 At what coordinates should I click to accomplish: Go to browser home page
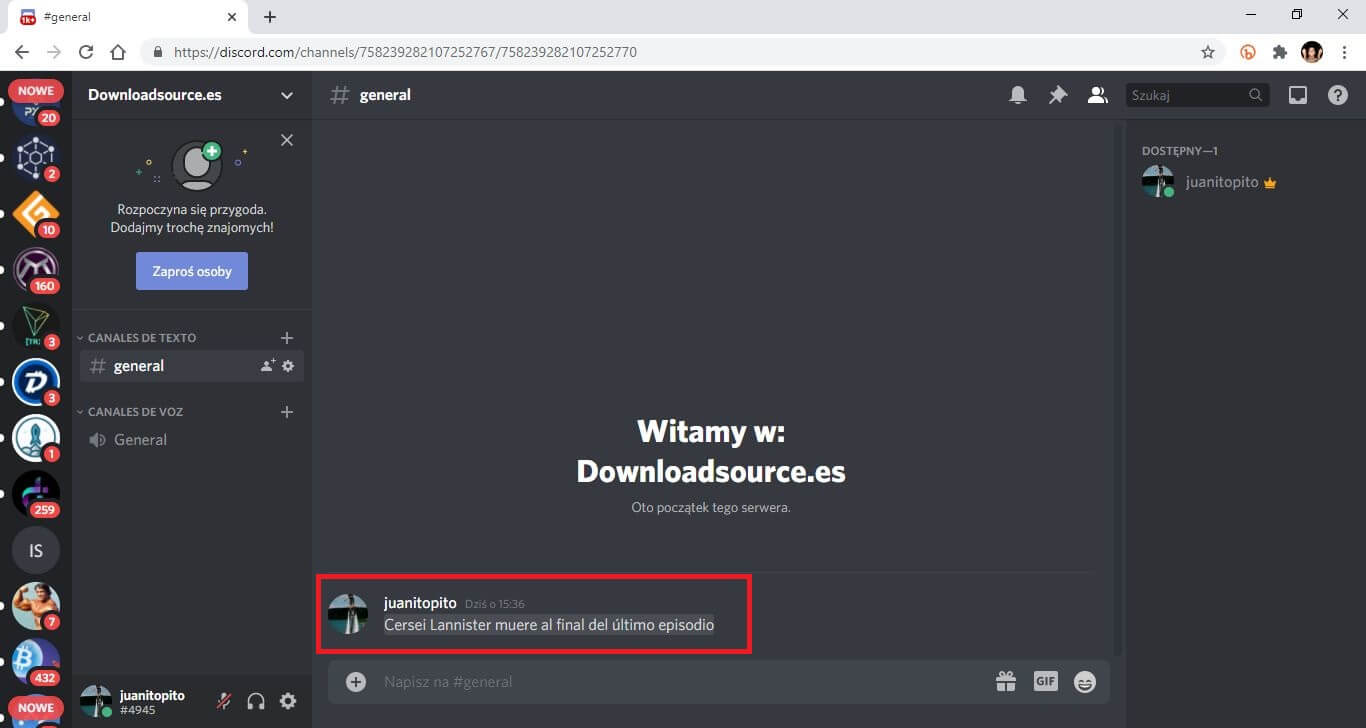click(118, 52)
